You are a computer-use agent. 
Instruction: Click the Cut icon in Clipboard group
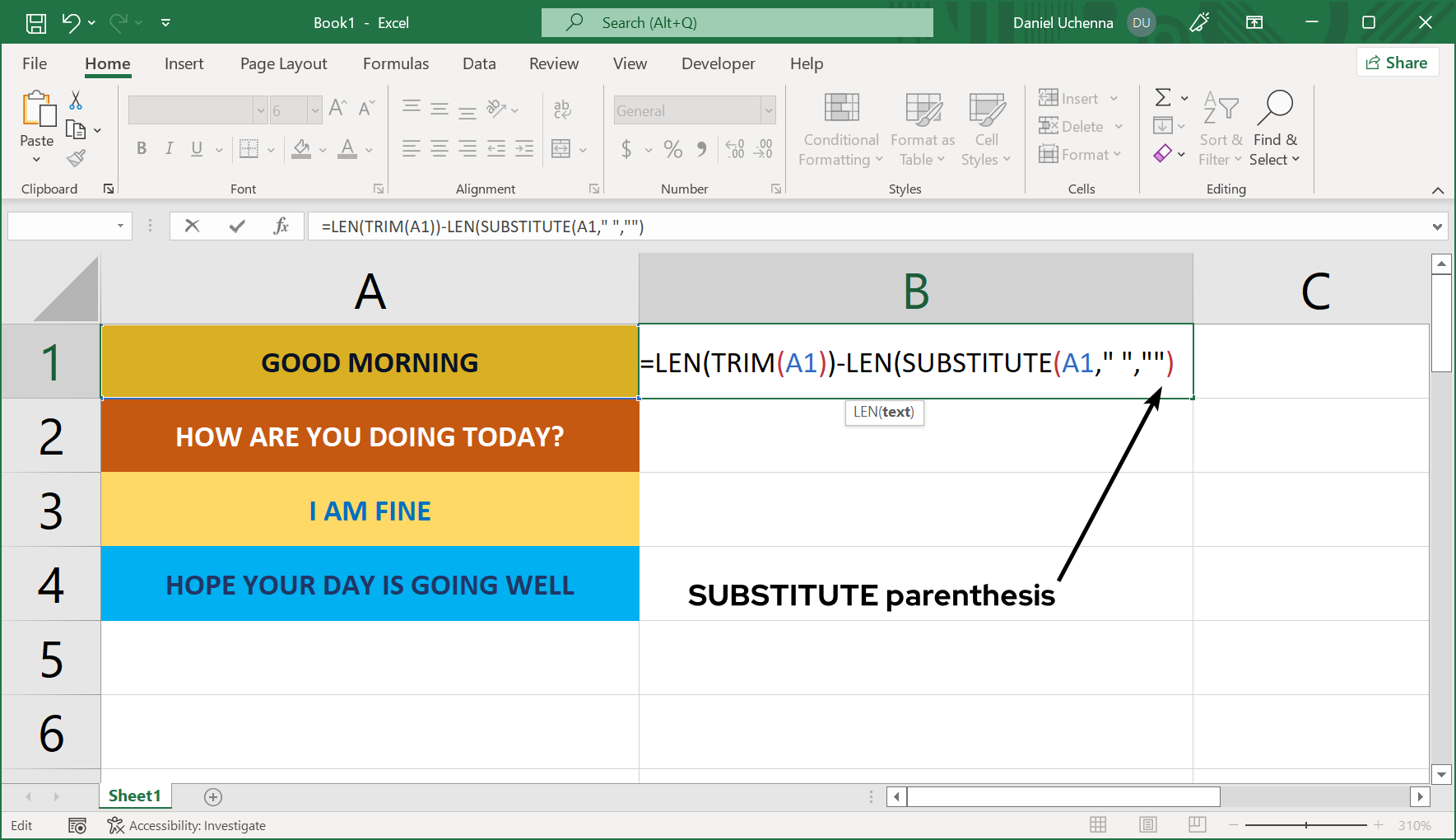tap(74, 99)
